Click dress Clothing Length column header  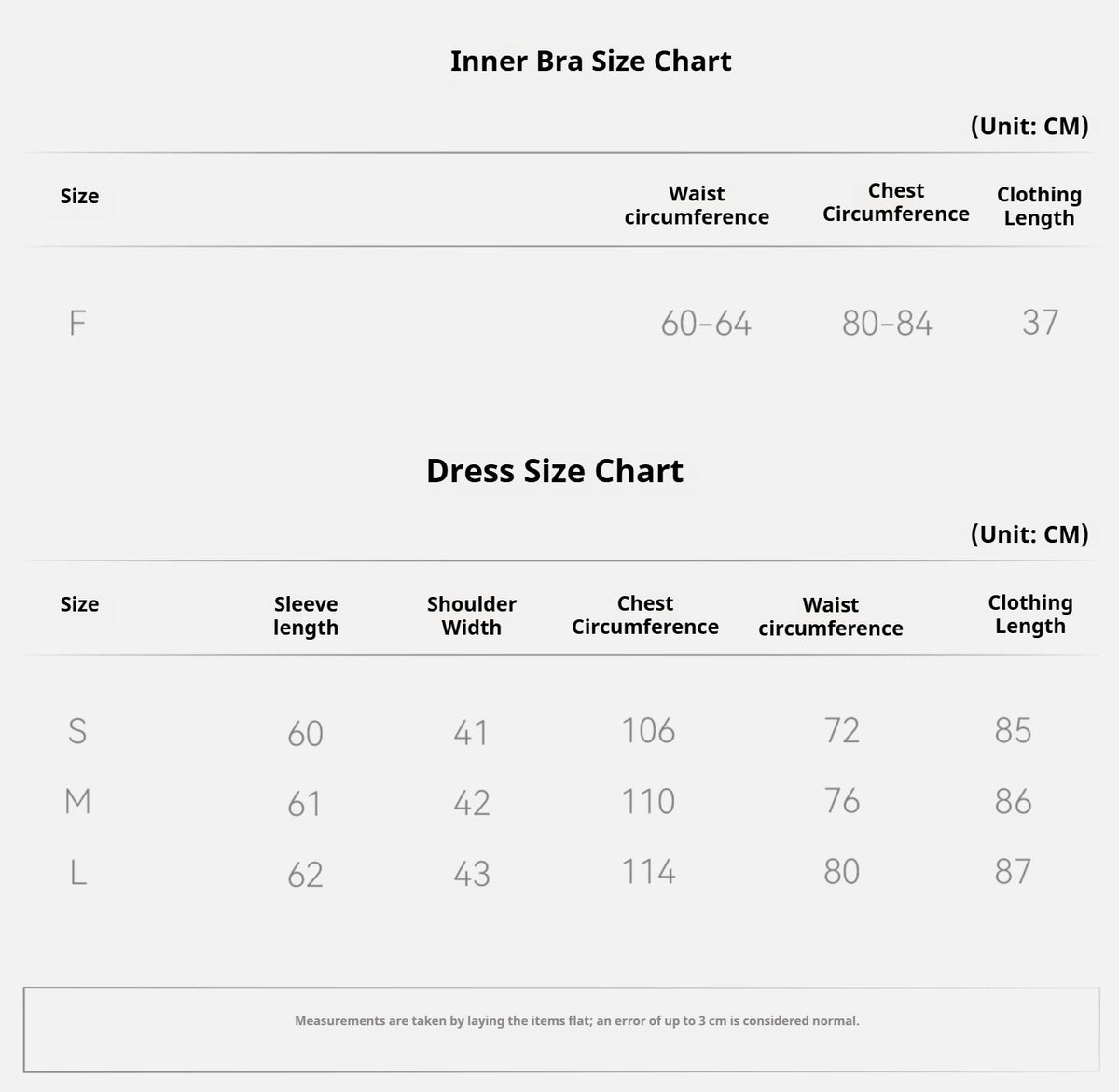[1030, 615]
